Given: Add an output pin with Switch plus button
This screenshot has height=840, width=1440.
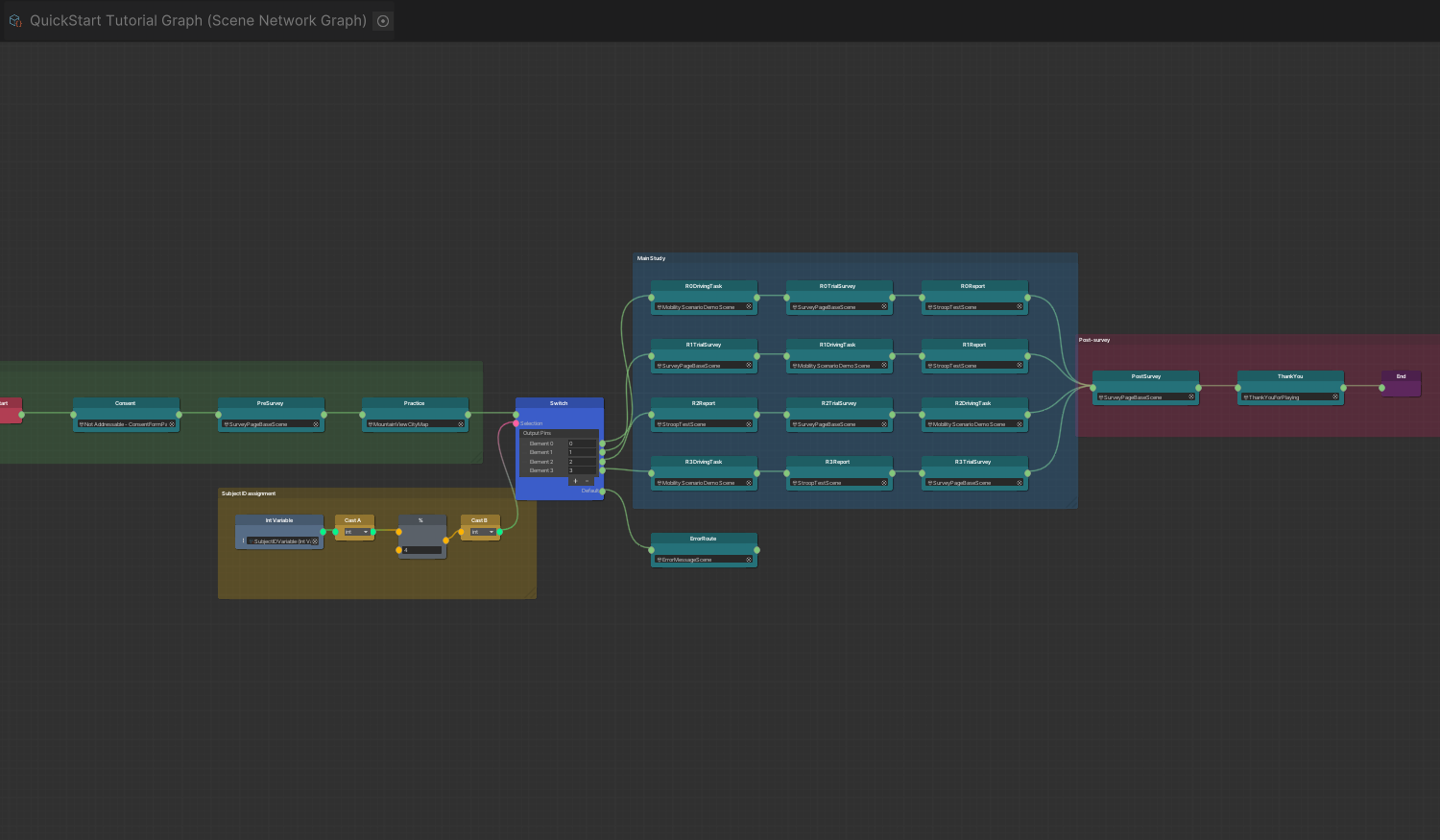Looking at the screenshot, I should coord(575,481).
